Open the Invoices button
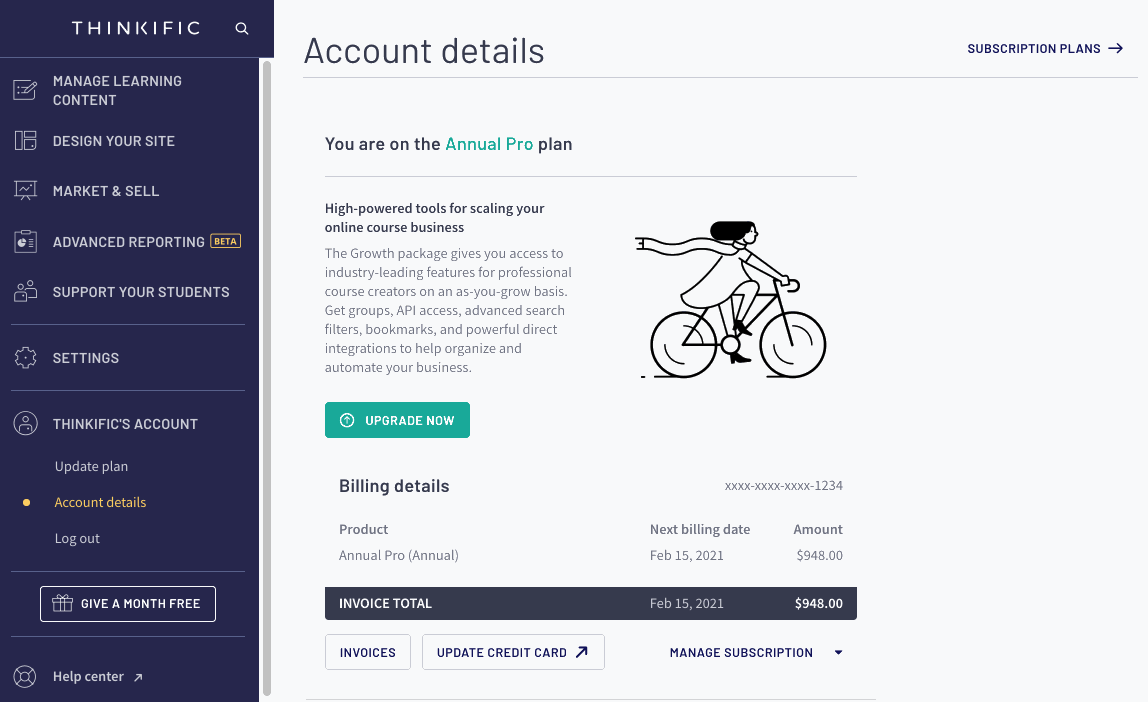 (368, 652)
